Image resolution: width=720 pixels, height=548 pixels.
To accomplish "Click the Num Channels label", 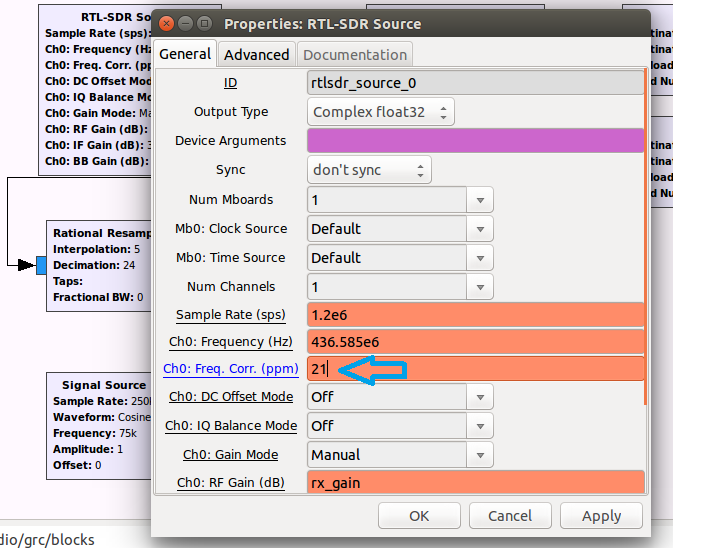I will click(x=231, y=286).
